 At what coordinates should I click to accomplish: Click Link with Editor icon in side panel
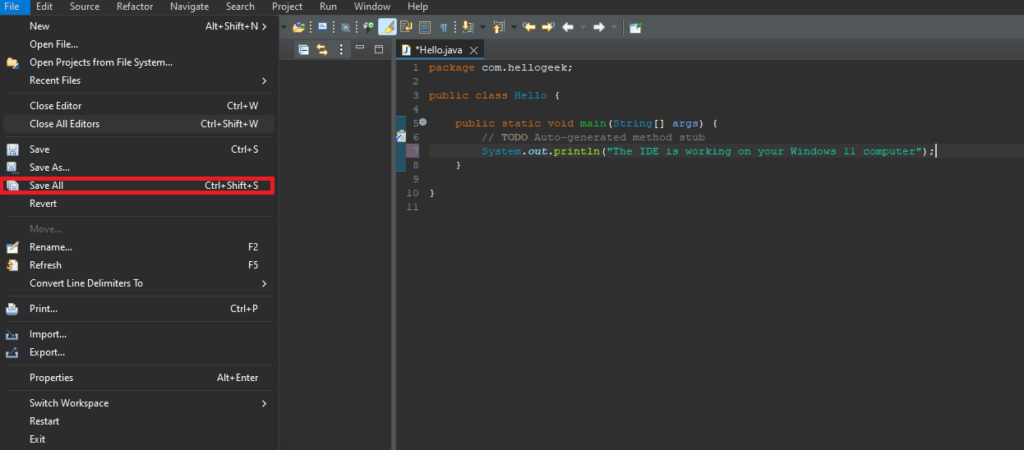click(323, 50)
